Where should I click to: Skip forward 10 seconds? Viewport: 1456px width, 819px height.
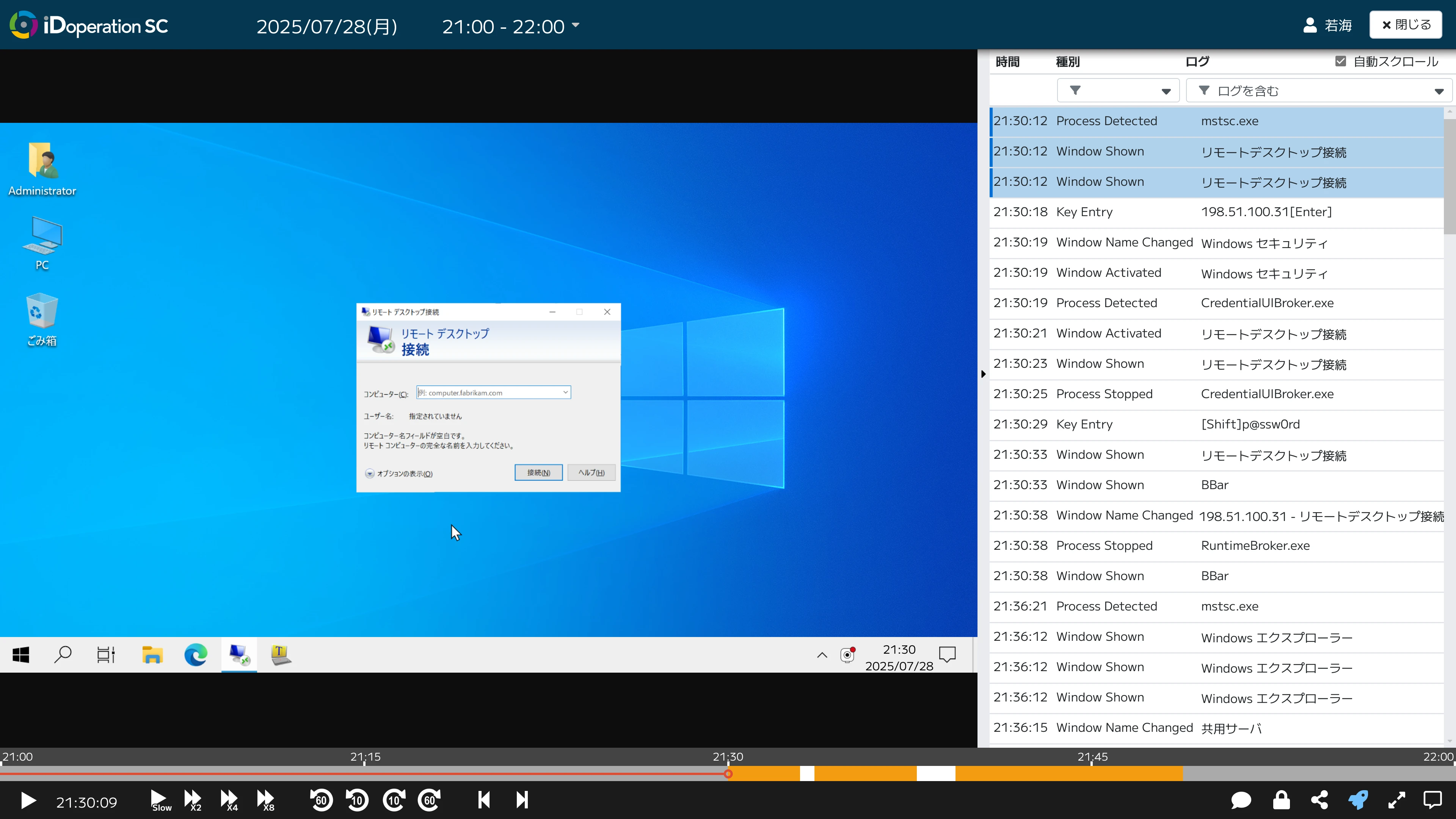tap(394, 800)
